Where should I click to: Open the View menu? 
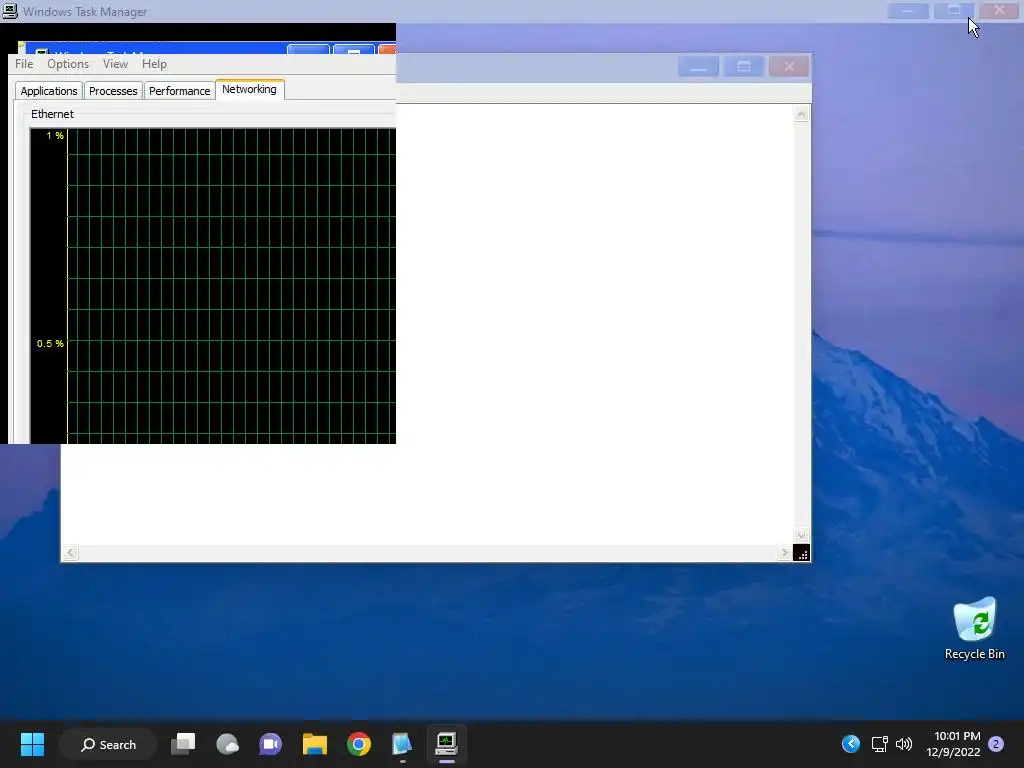pyautogui.click(x=115, y=64)
